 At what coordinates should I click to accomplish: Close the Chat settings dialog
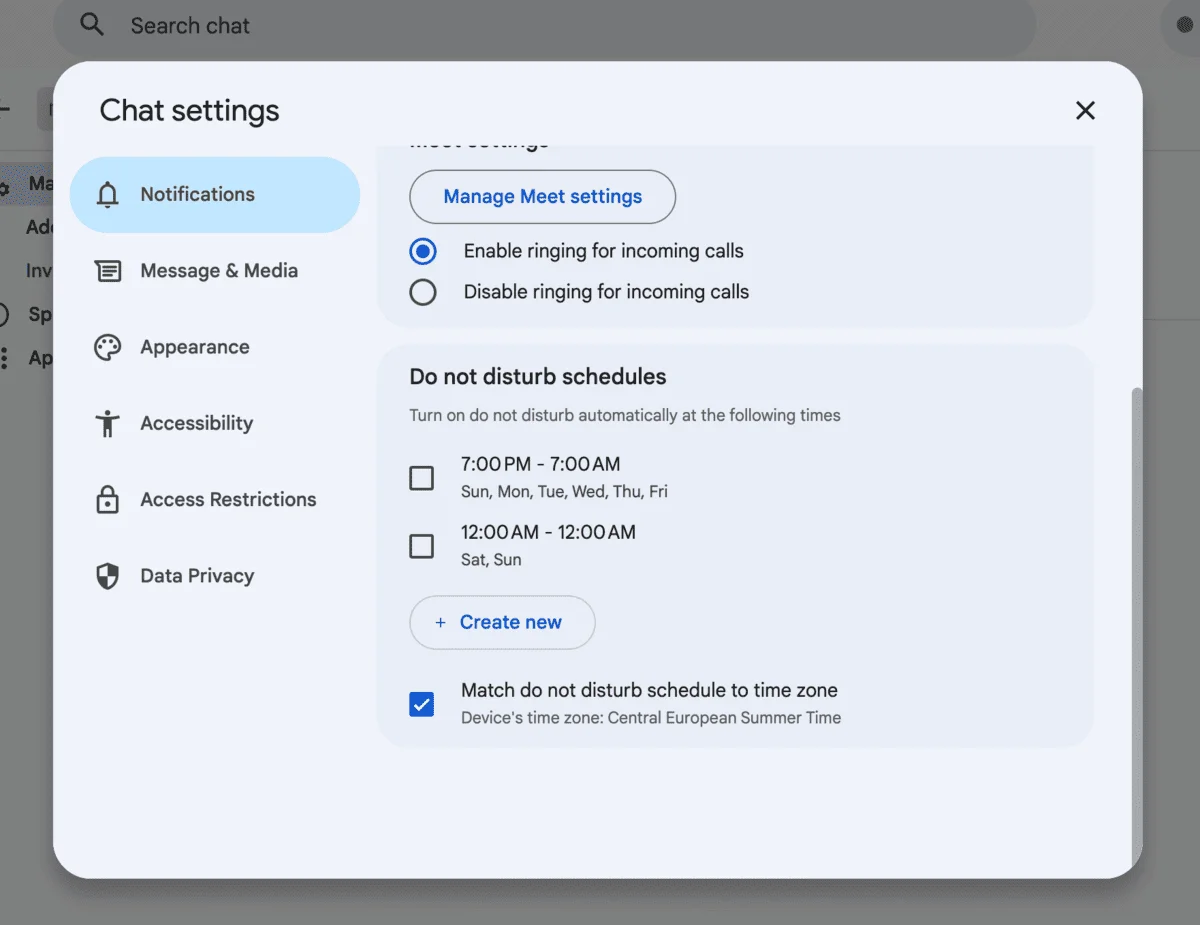pos(1085,110)
